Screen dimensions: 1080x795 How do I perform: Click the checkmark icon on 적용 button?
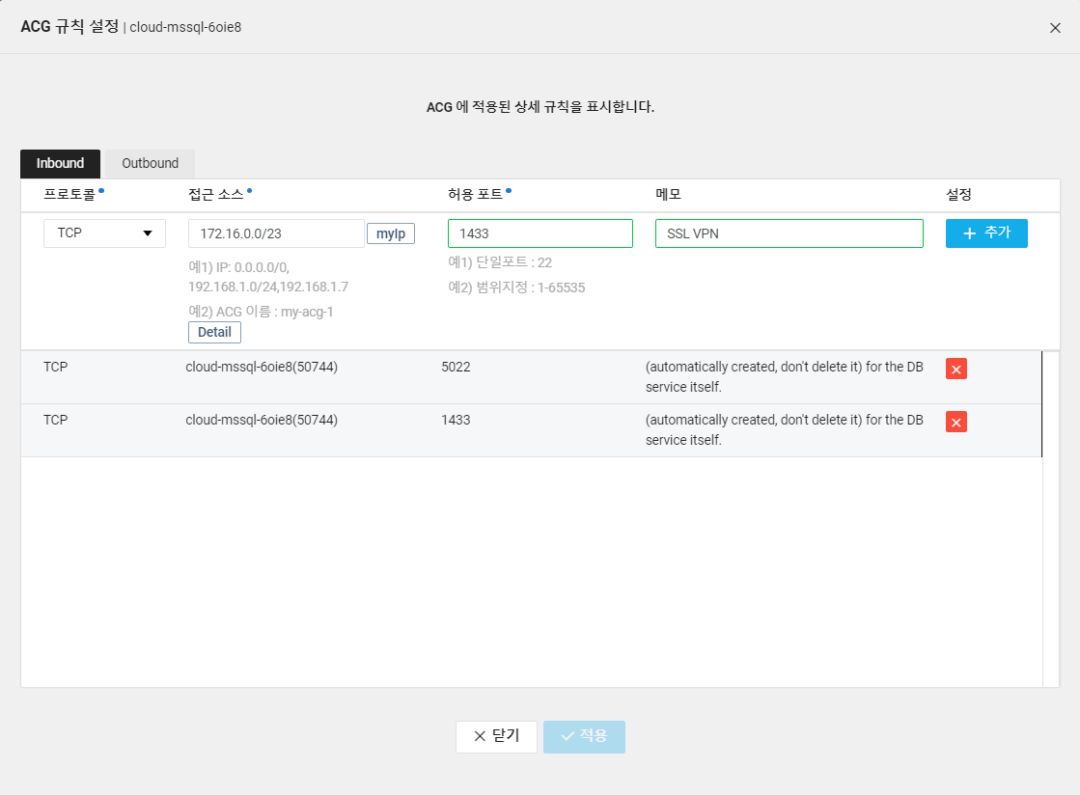[569, 736]
